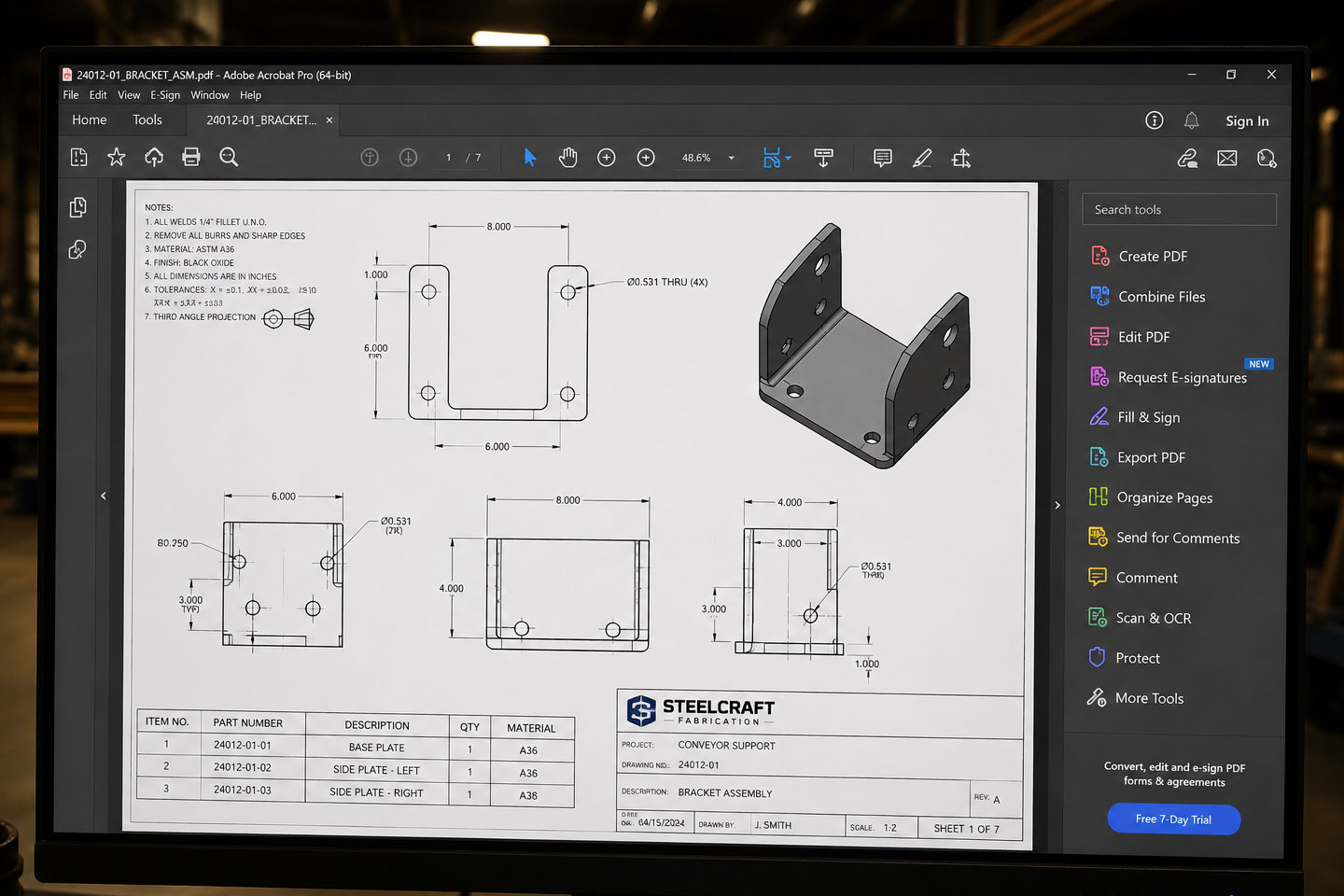This screenshot has height=896, width=1344.
Task: Zoom in with the plus circle
Action: tap(646, 158)
